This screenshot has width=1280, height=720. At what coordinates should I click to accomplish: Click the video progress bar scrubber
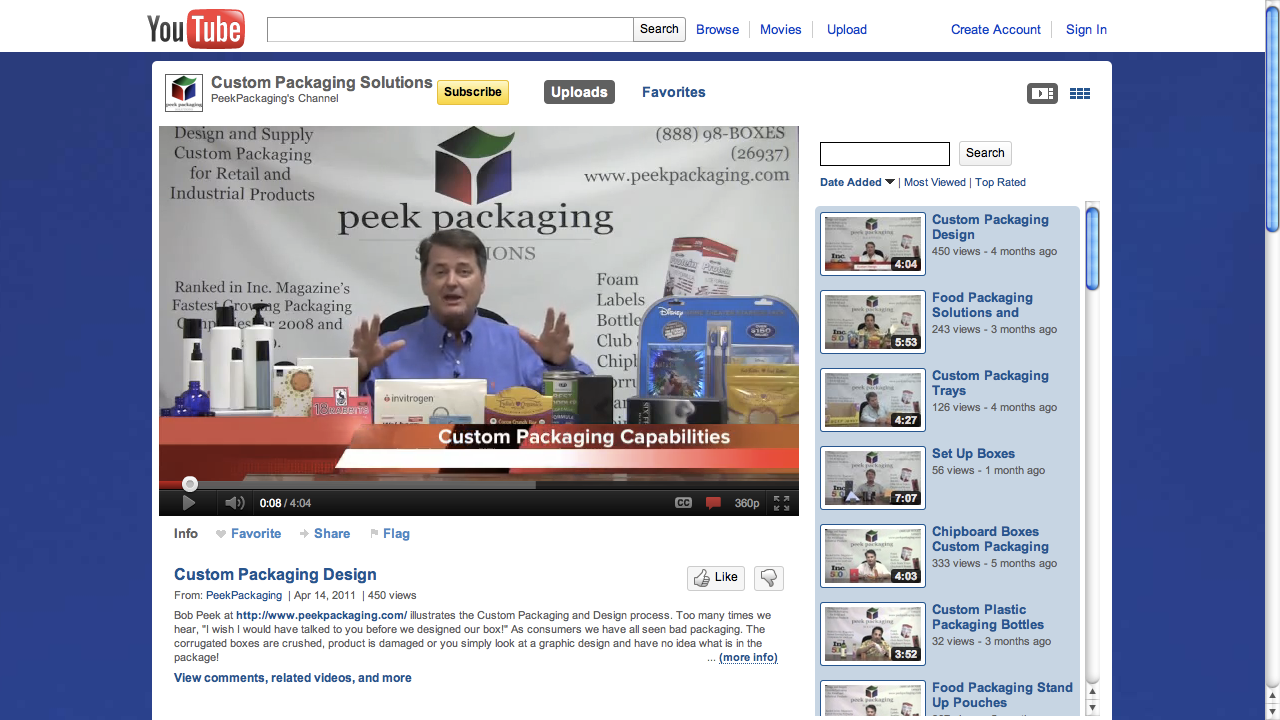tap(190, 484)
